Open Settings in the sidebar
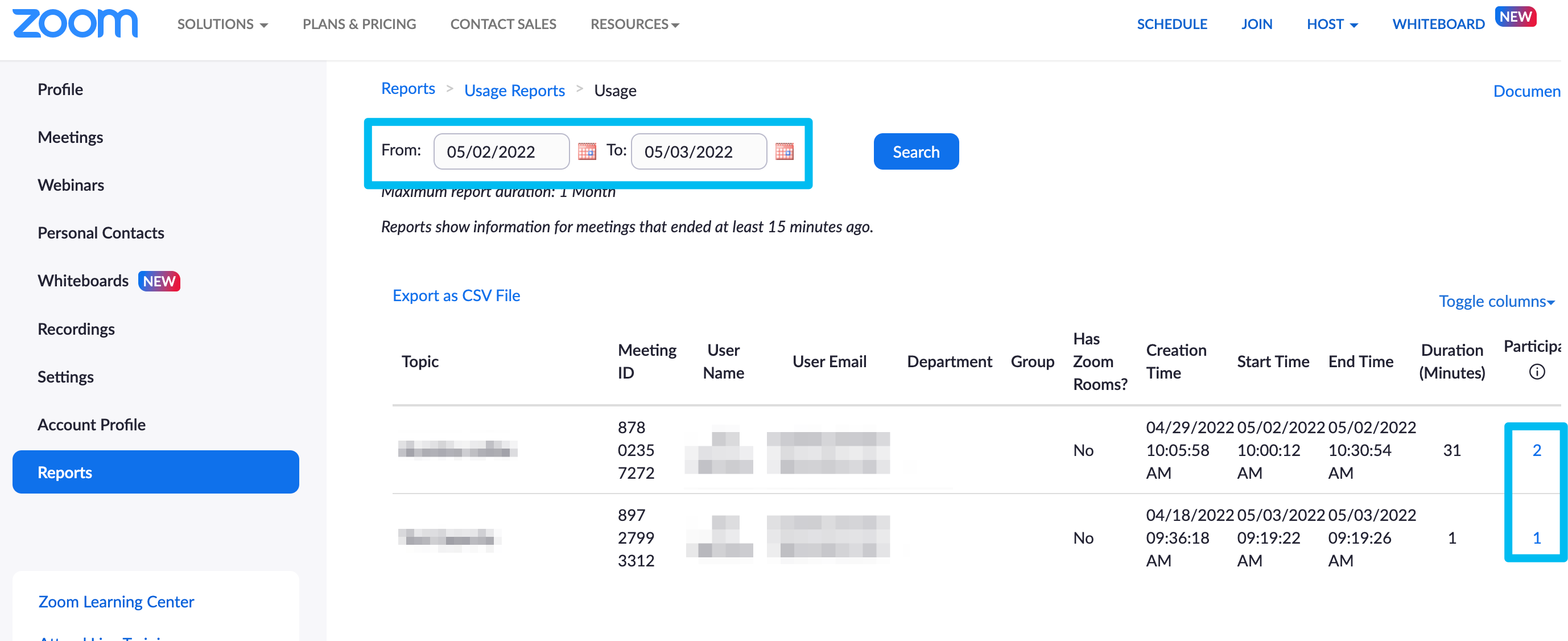 [65, 376]
